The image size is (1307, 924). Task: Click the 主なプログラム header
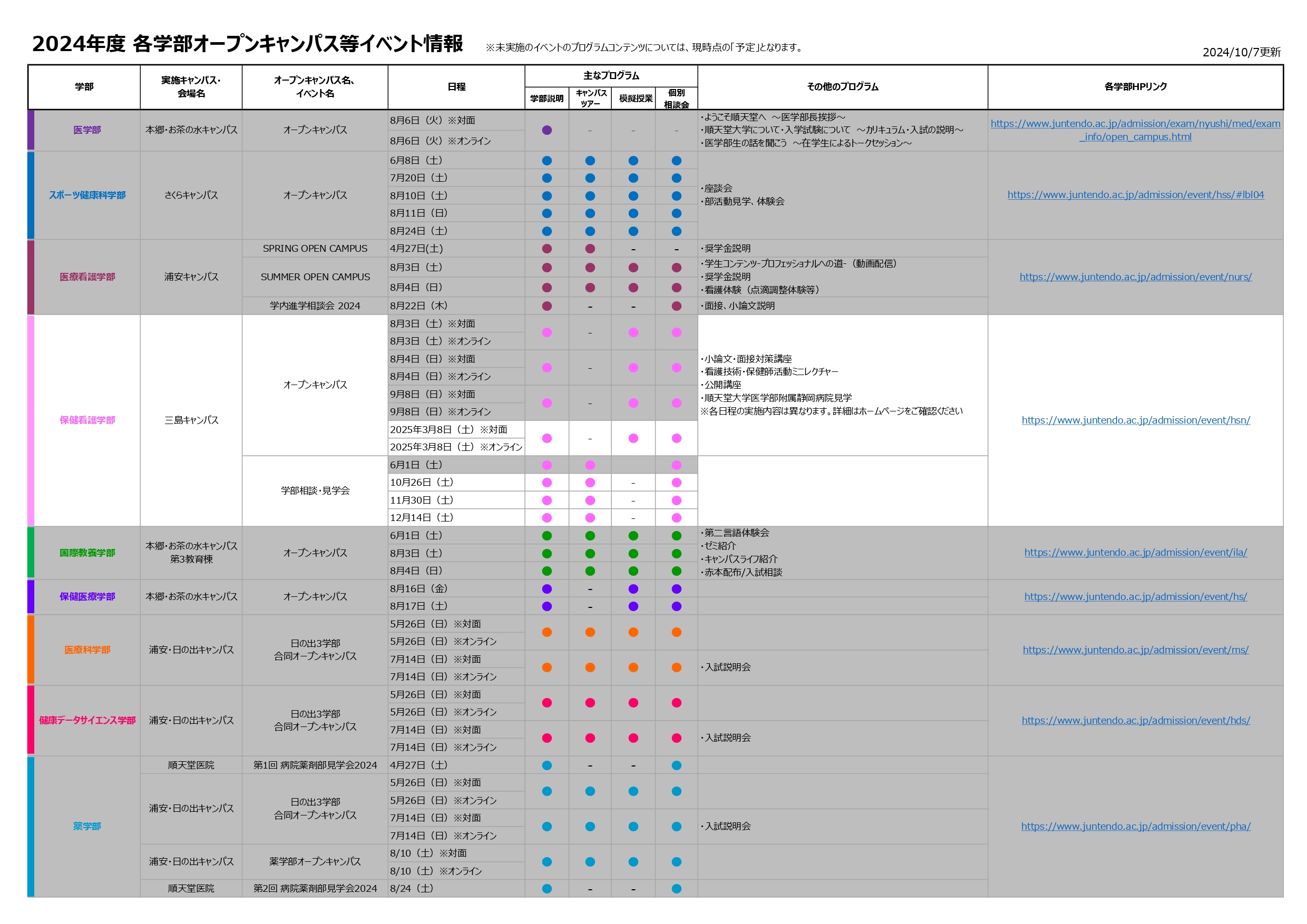611,76
